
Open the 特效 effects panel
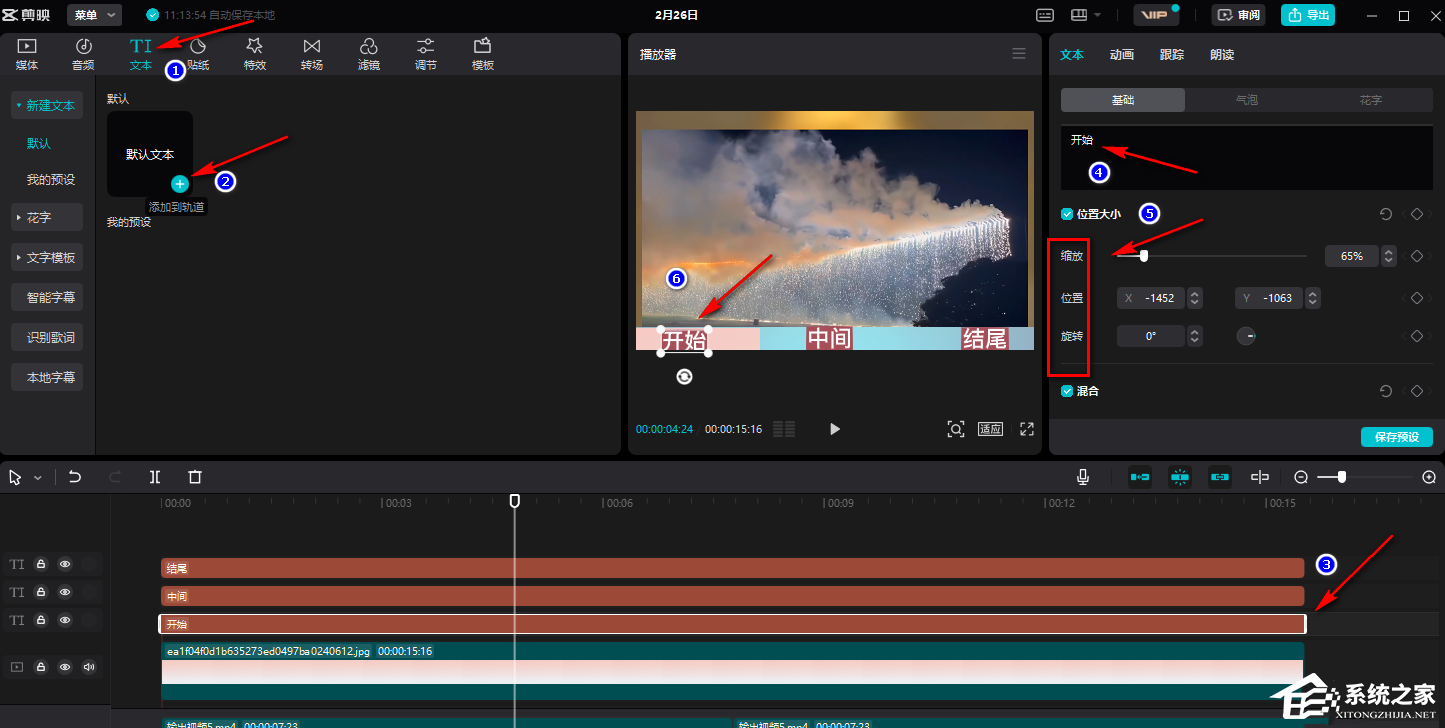point(255,54)
